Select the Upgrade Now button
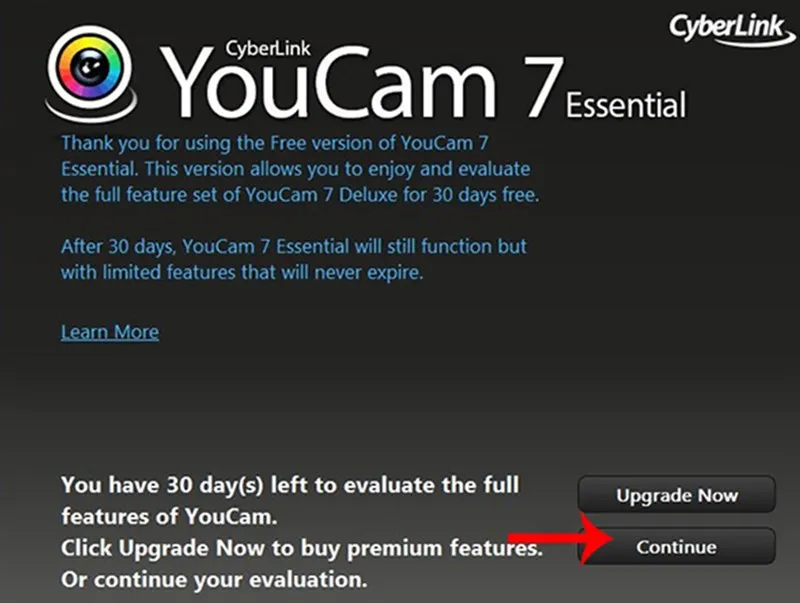 (677, 494)
